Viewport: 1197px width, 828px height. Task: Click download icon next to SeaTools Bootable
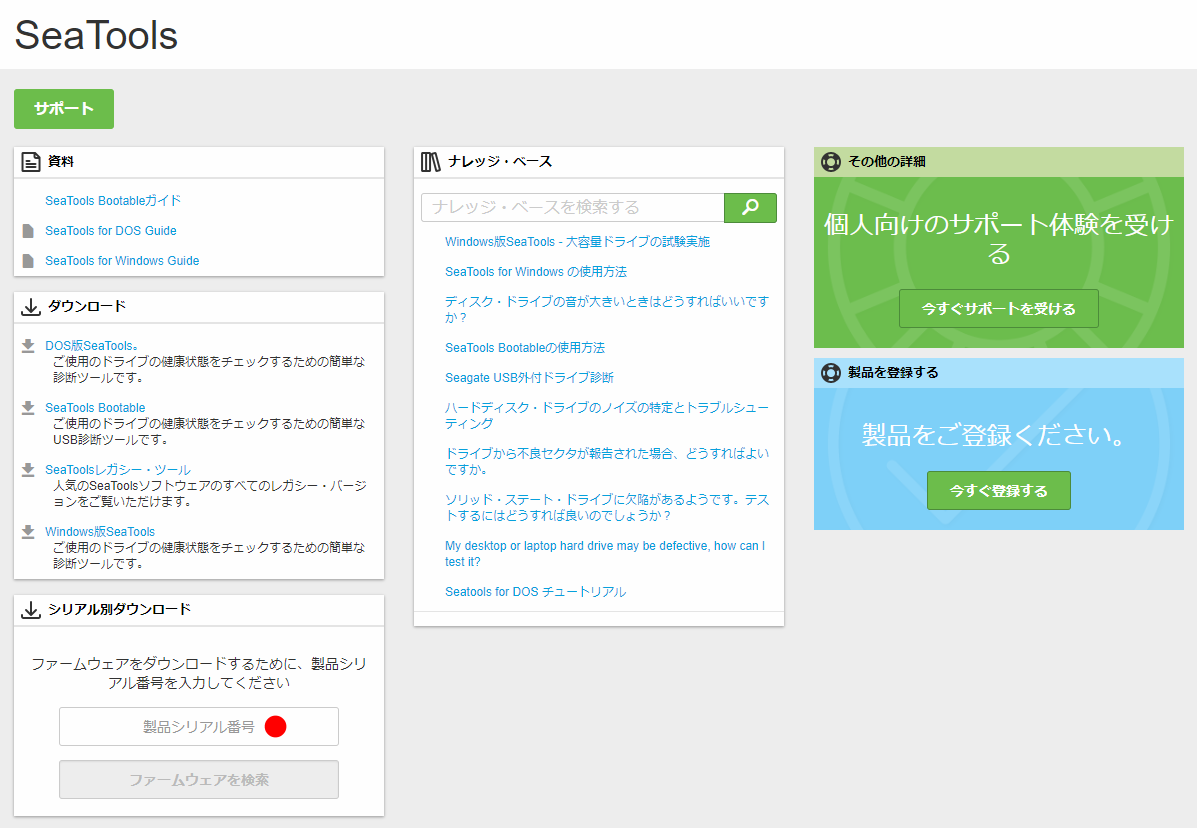(28, 408)
